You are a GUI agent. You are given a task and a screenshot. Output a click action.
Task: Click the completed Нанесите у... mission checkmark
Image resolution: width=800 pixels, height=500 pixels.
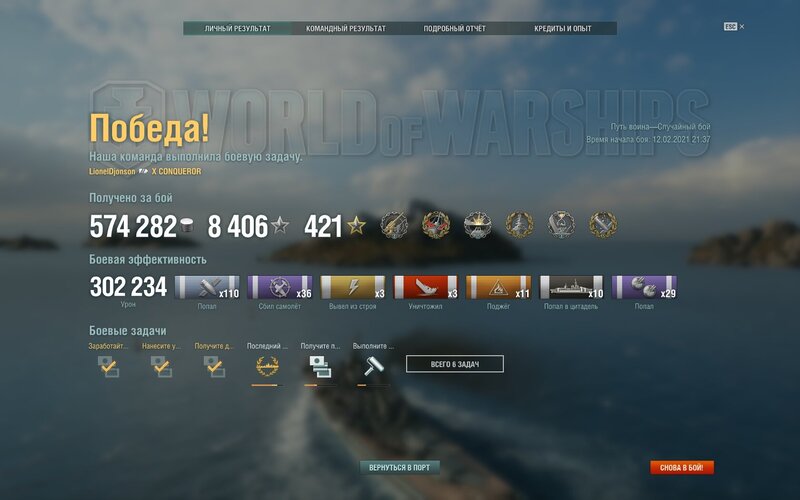click(x=161, y=366)
